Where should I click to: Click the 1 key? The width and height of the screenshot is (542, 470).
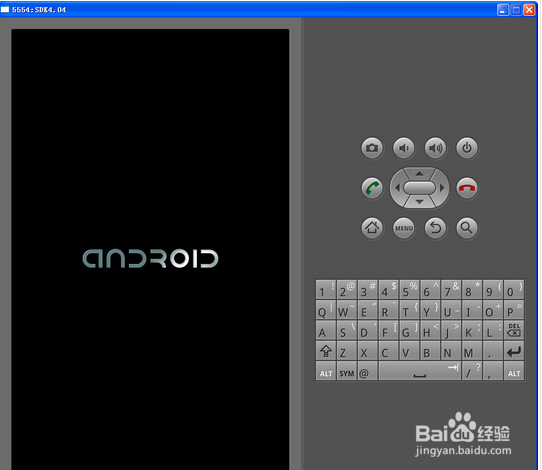326,289
